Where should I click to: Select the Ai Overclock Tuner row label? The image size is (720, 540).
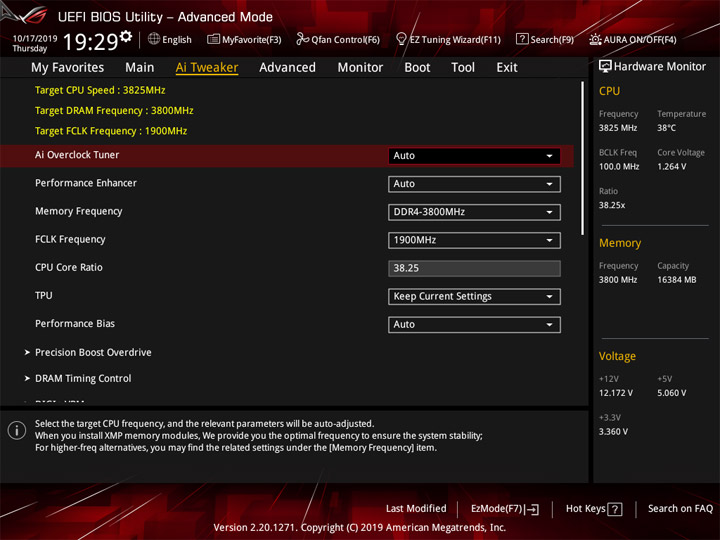(77, 155)
